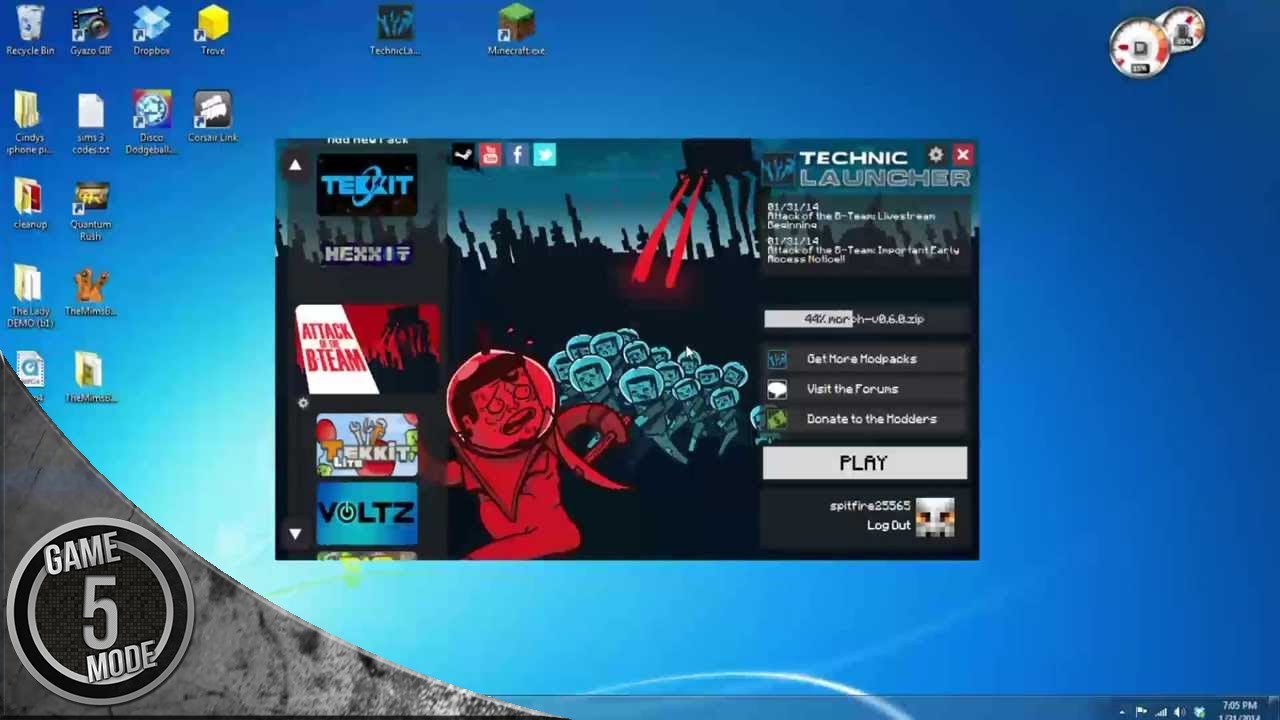The height and width of the screenshot is (720, 1280).
Task: Move modpack list up with arrow
Action: click(x=295, y=165)
